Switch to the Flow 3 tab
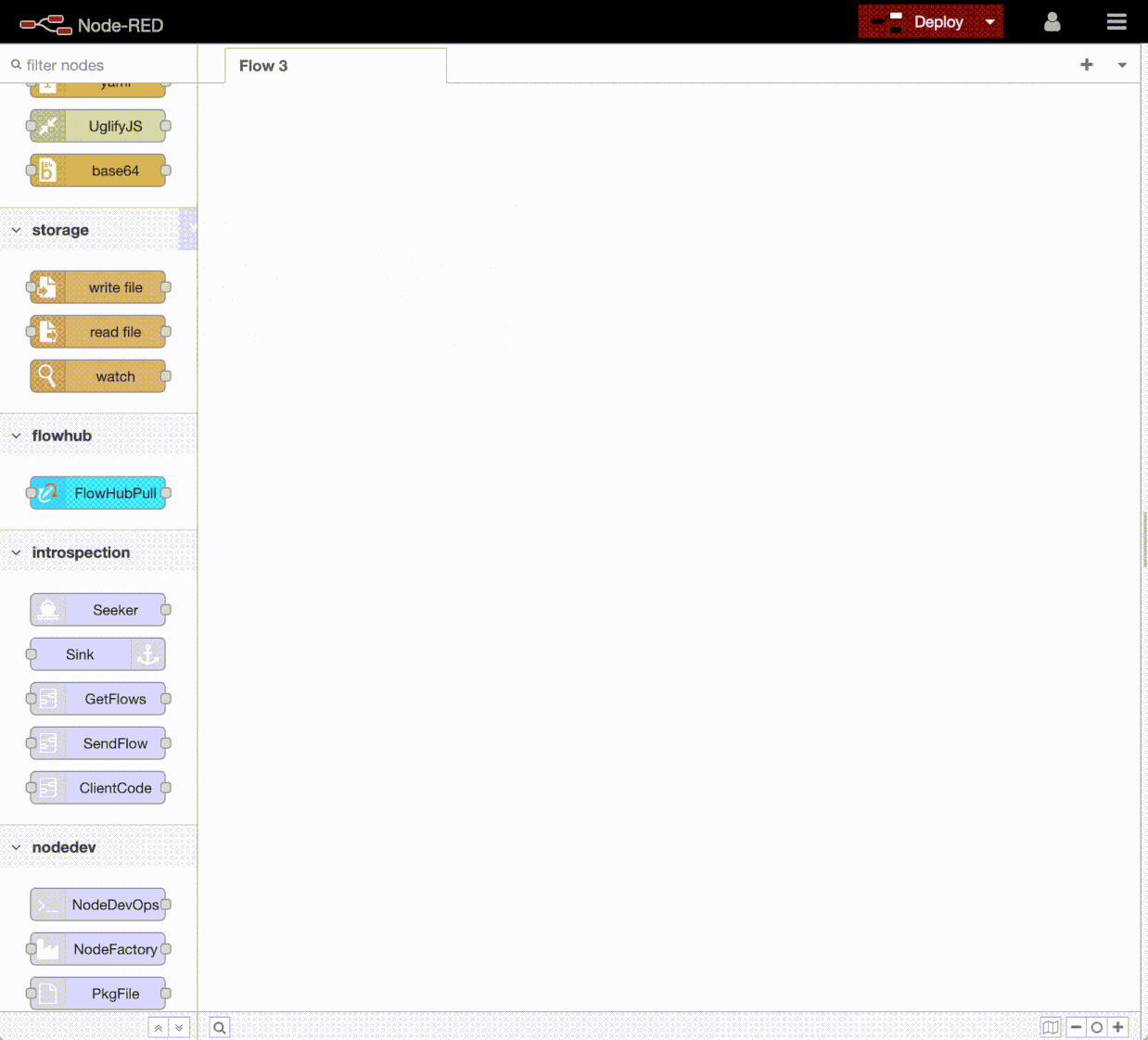The image size is (1148, 1040). coord(262,65)
